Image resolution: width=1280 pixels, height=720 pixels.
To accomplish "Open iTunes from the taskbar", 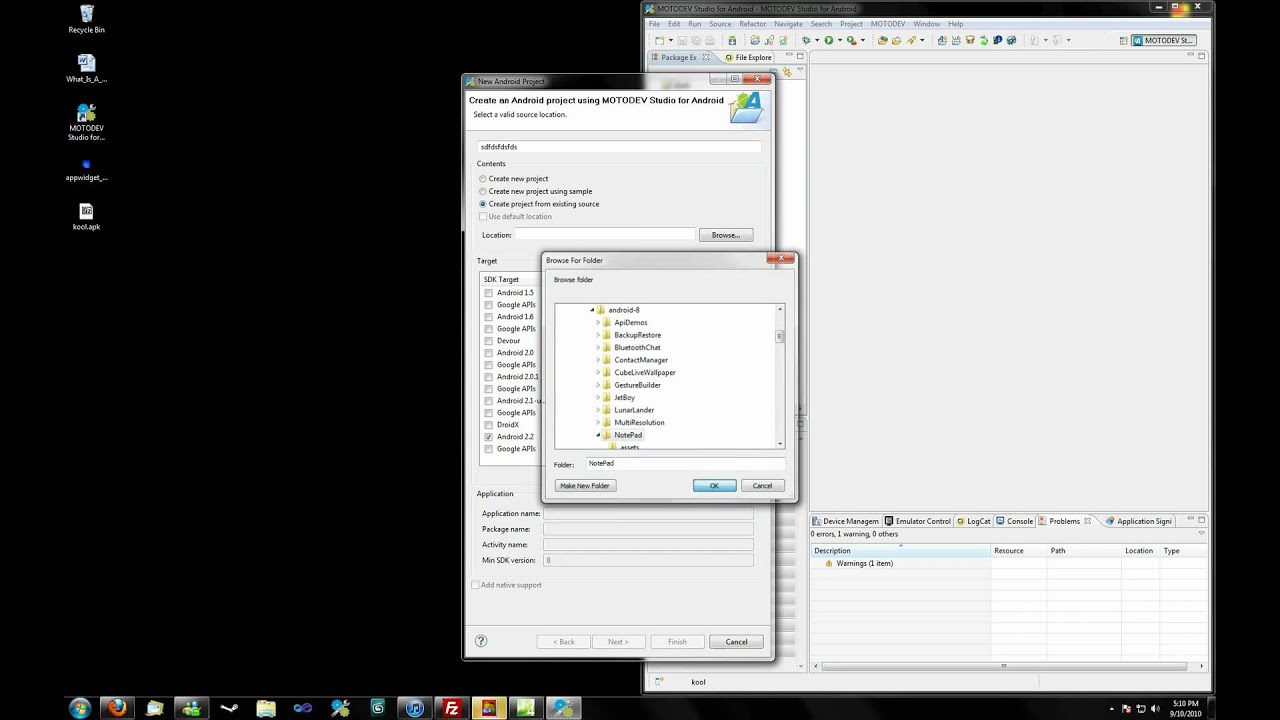I will coord(414,708).
